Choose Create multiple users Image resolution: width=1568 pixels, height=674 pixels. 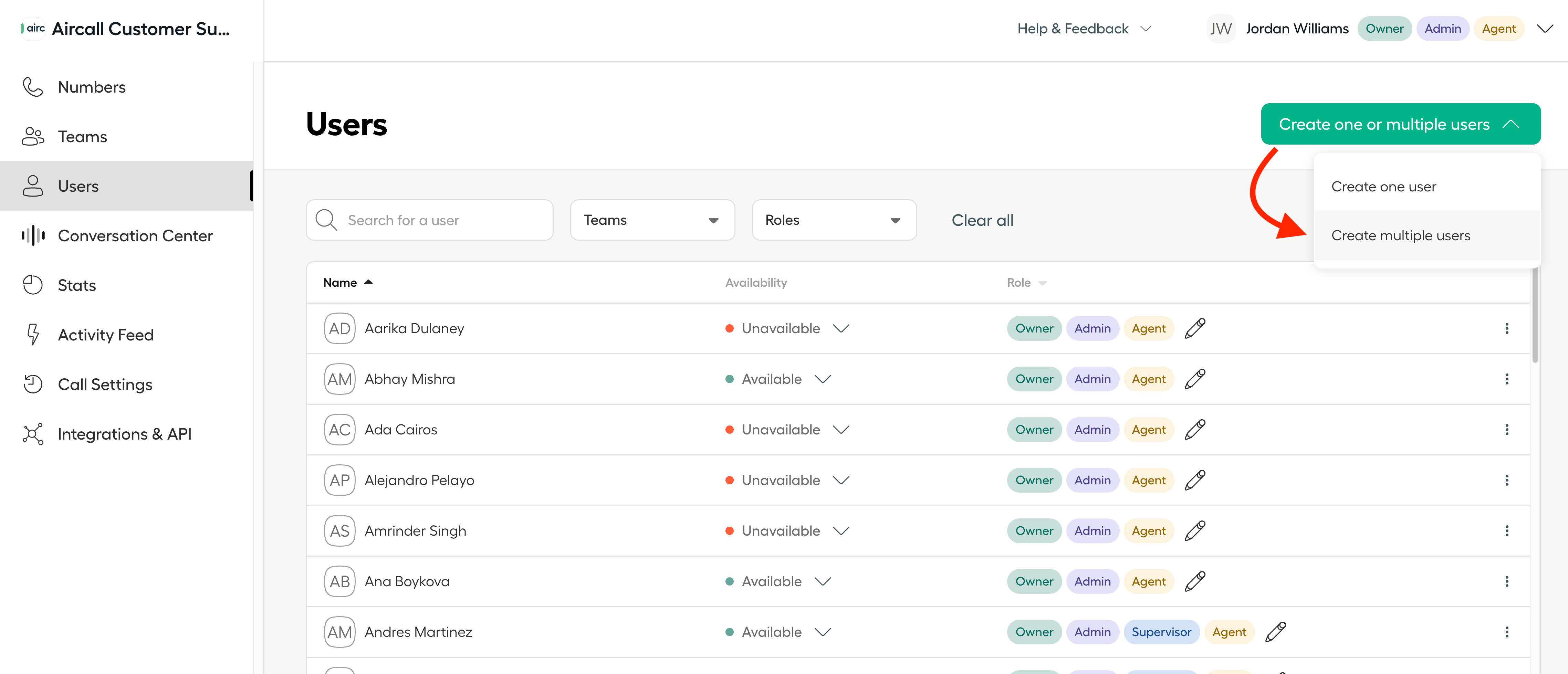[1427, 235]
